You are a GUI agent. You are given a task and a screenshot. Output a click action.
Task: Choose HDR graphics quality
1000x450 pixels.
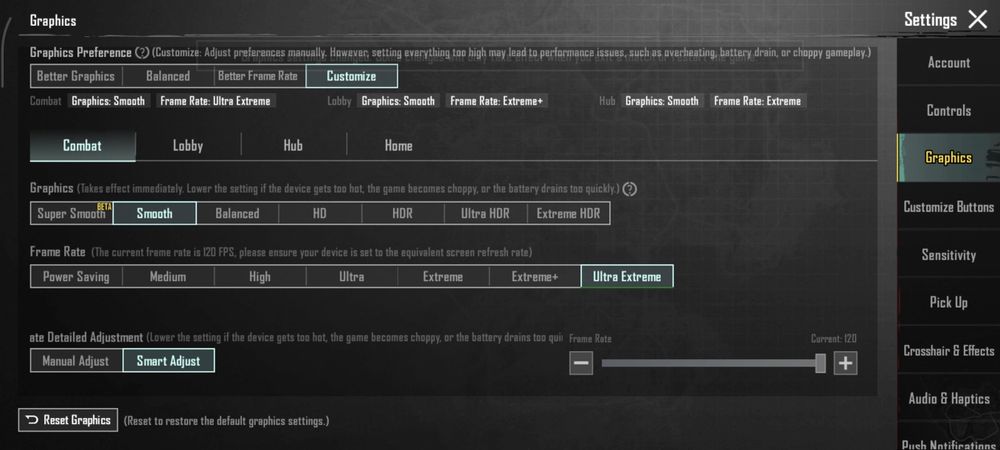tap(403, 214)
